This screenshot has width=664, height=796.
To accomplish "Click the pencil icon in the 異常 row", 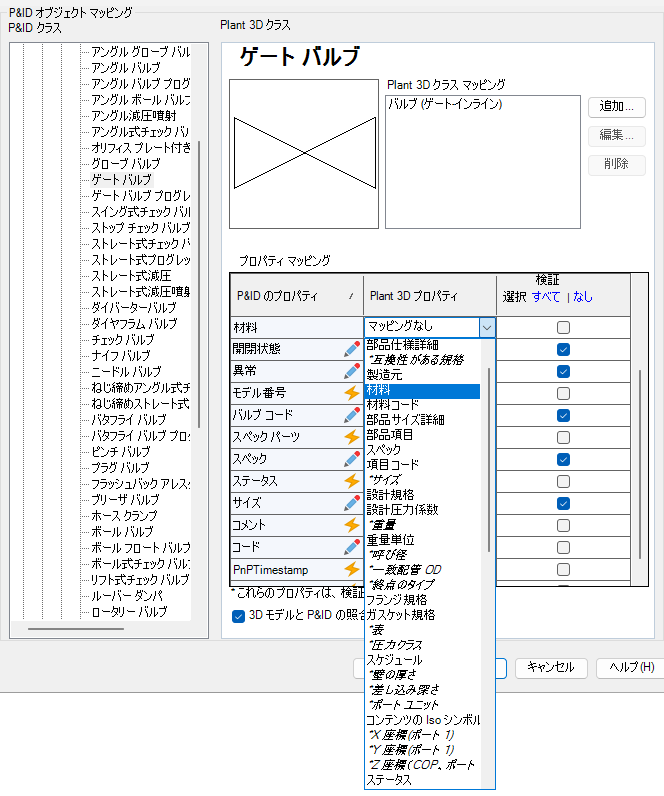I will point(352,371).
